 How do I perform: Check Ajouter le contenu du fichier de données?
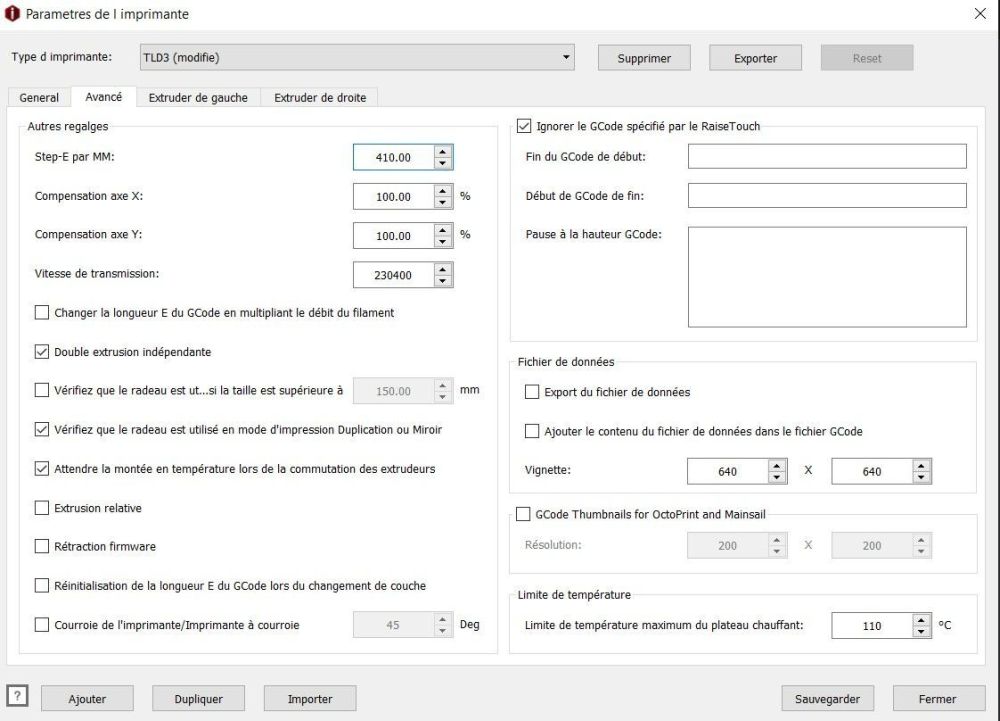click(x=531, y=431)
